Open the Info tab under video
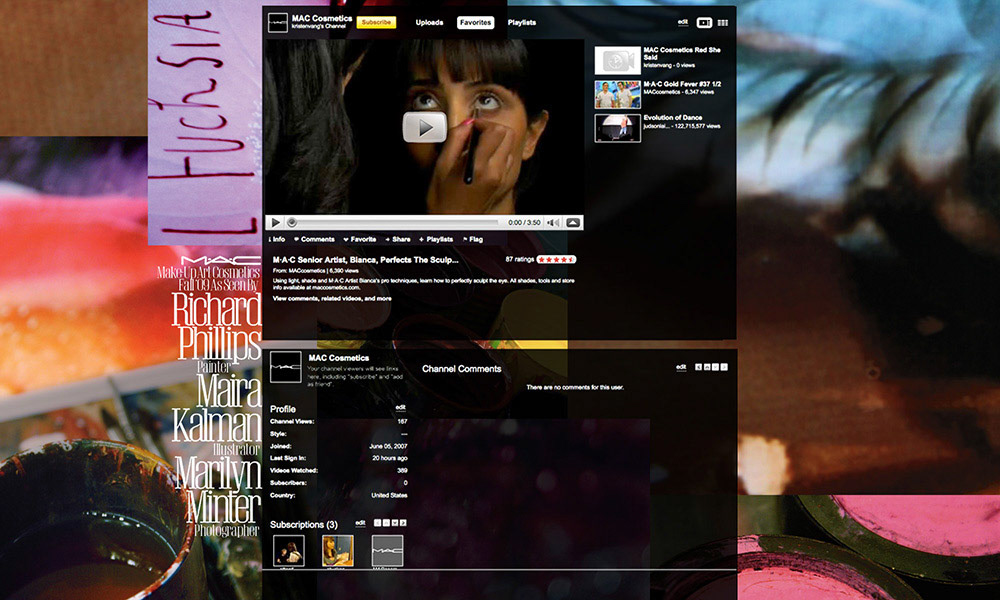Viewport: 1000px width, 600px height. coord(277,240)
